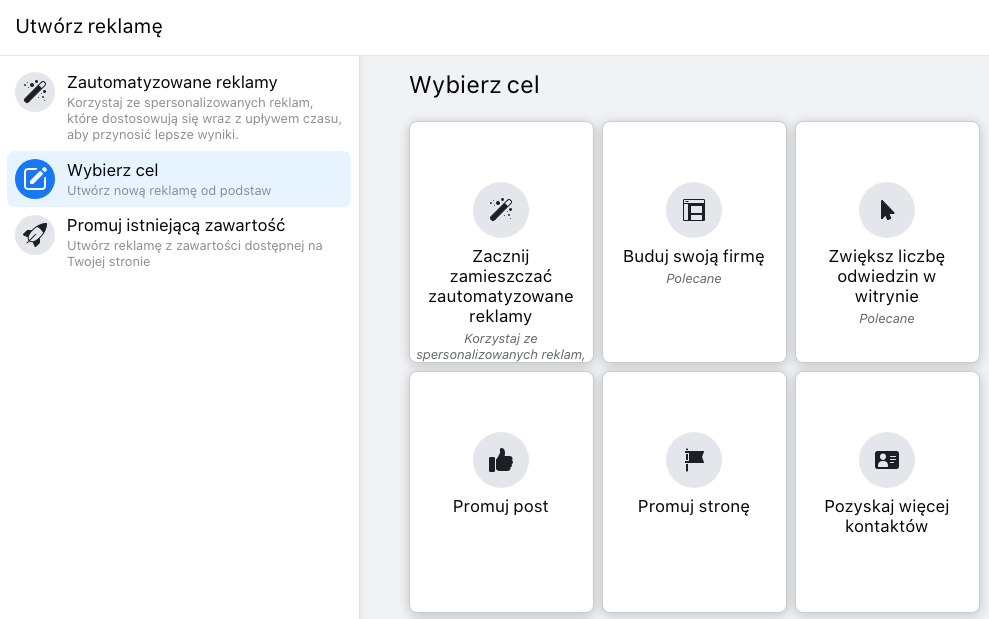Click Zacznij zamieszczać zautomatyzowane reklamy title
Image resolution: width=989 pixels, height=619 pixels.
(500, 286)
